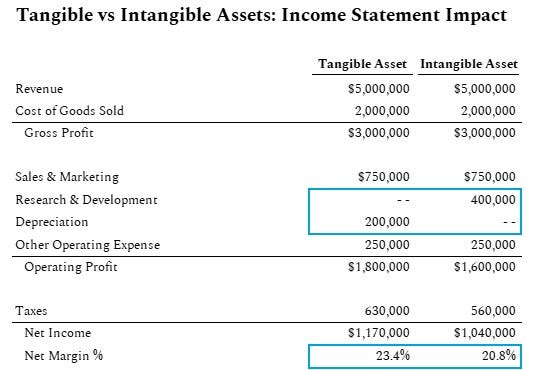Click the Intangible Asset column header
The width and height of the screenshot is (535, 370).
[x=469, y=64]
